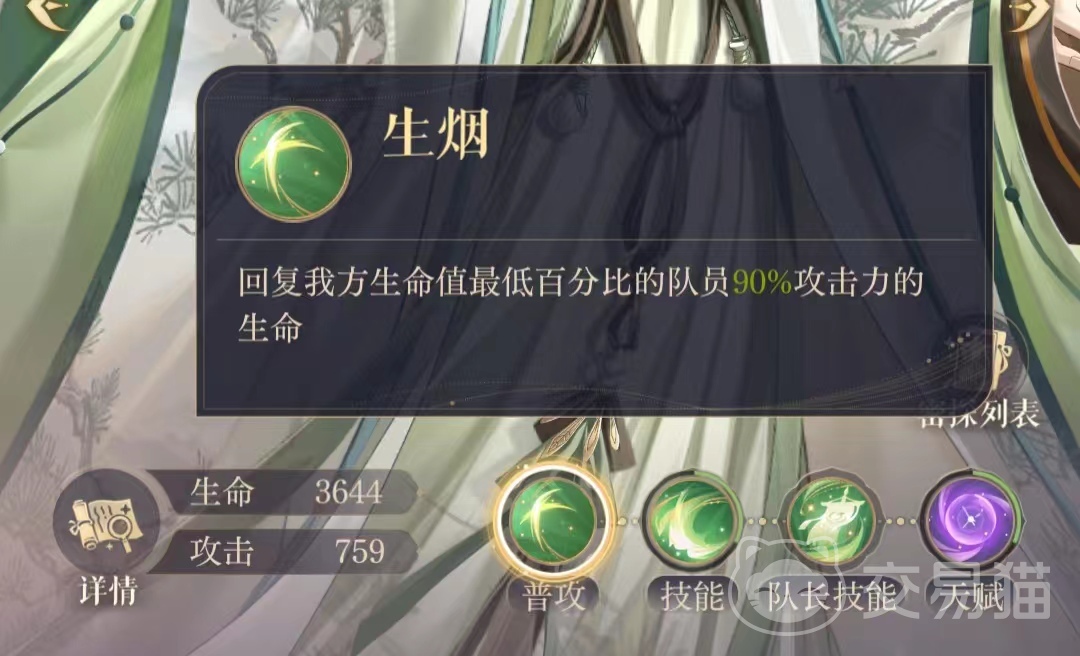Go to previous character with left arrow
Viewport: 1080px width, 656px height.
tap(50, 14)
